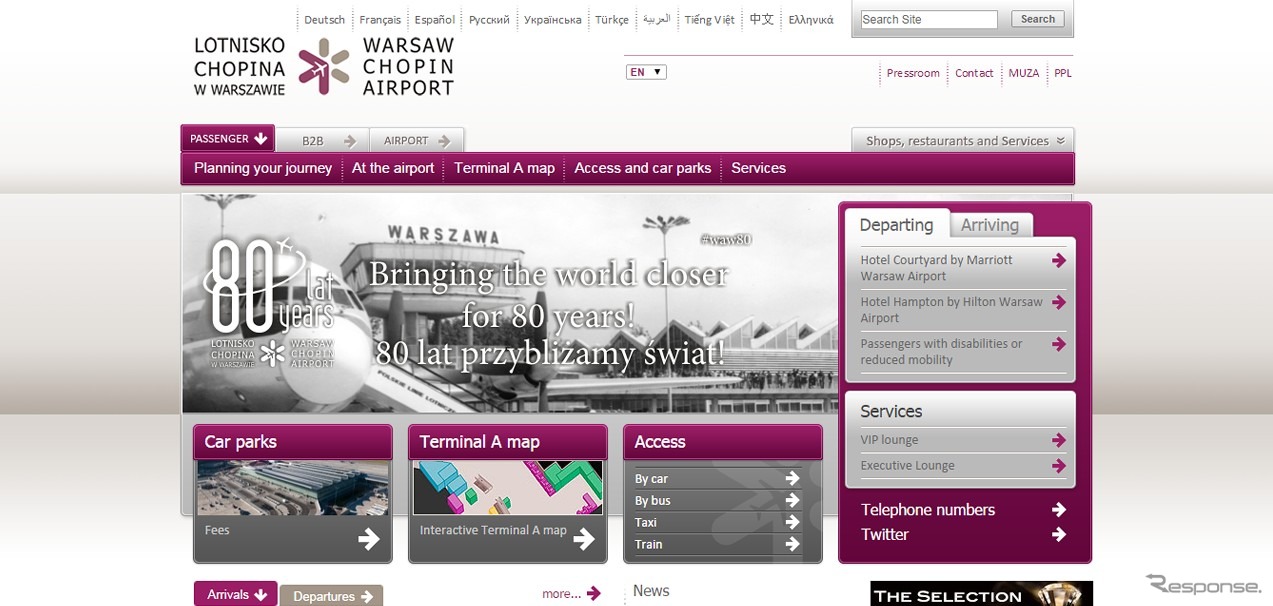Viewport: 1273px width, 606px height.
Task: Open the Pressroom link
Action: pos(913,73)
